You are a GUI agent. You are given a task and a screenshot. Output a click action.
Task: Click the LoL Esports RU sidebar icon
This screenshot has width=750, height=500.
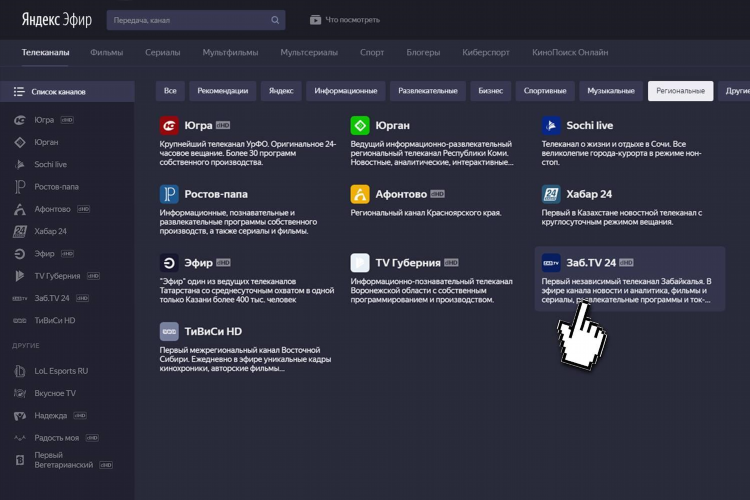click(20, 371)
